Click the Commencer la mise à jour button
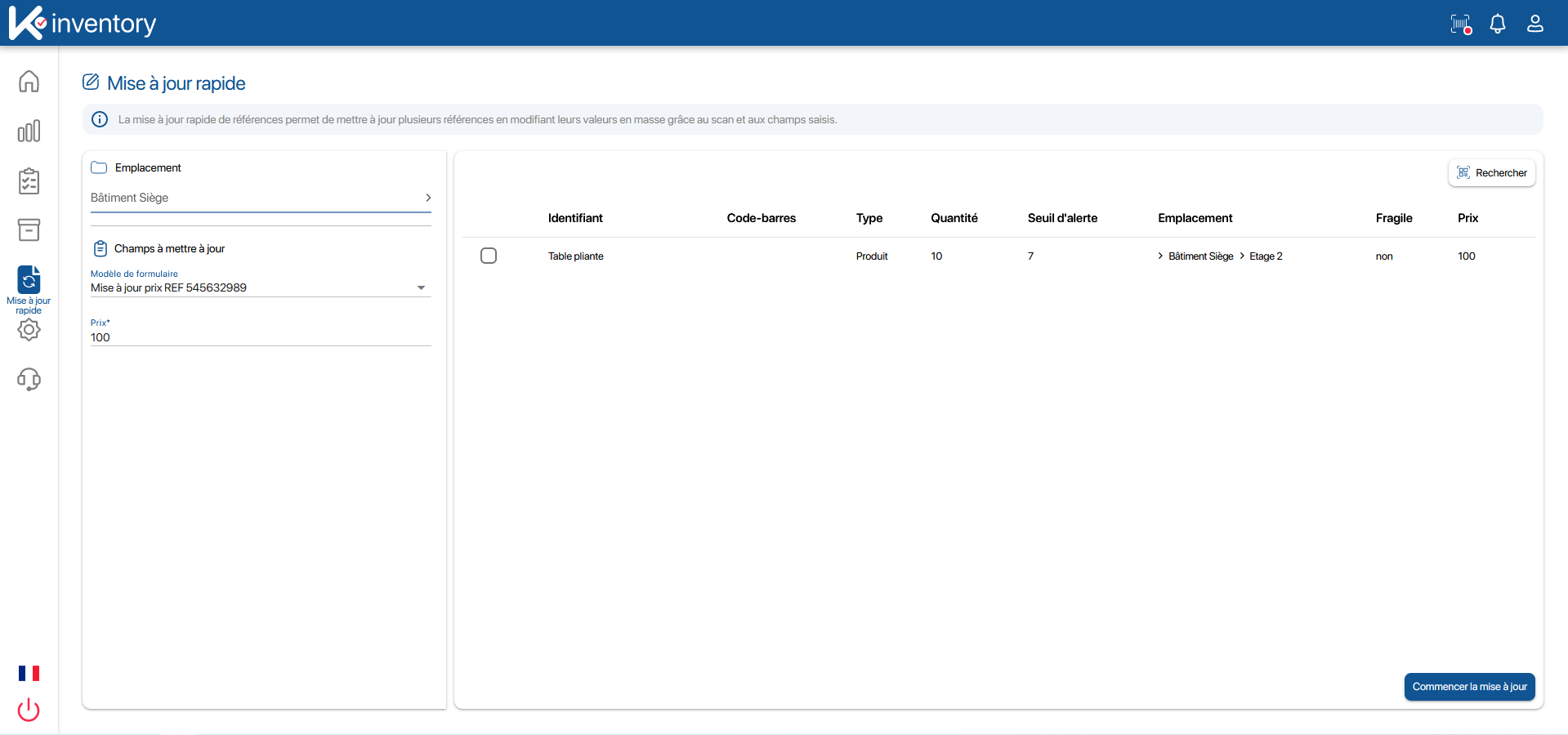This screenshot has width=1568, height=735. (1469, 687)
